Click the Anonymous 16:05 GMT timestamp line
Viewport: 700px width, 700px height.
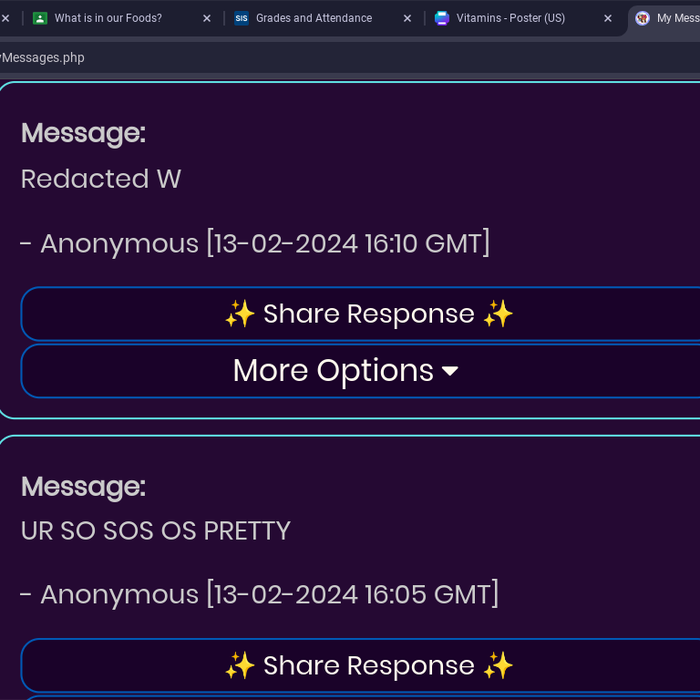pyautogui.click(x=259, y=594)
